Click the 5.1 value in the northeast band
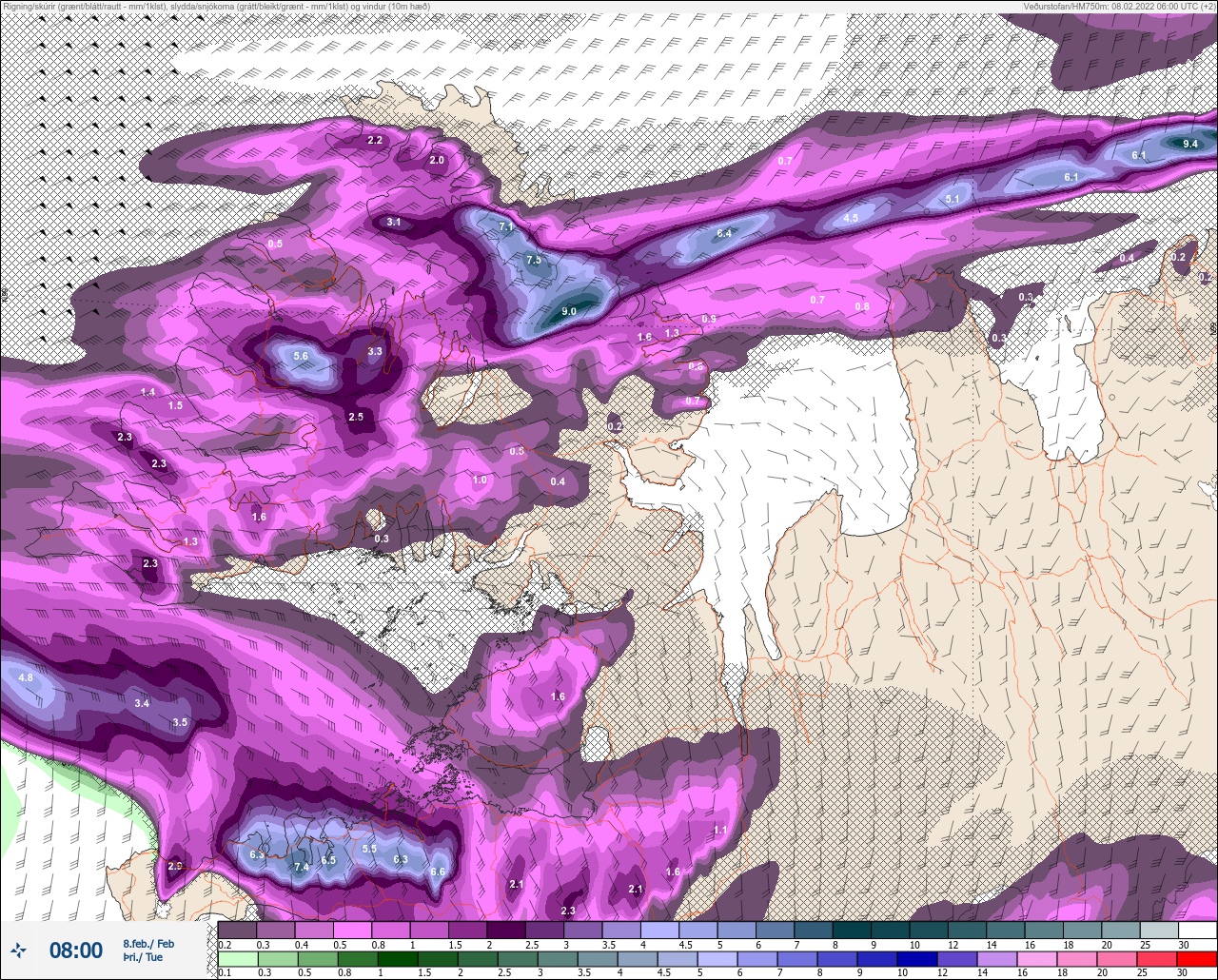This screenshot has height=980, width=1218. pyautogui.click(x=953, y=199)
